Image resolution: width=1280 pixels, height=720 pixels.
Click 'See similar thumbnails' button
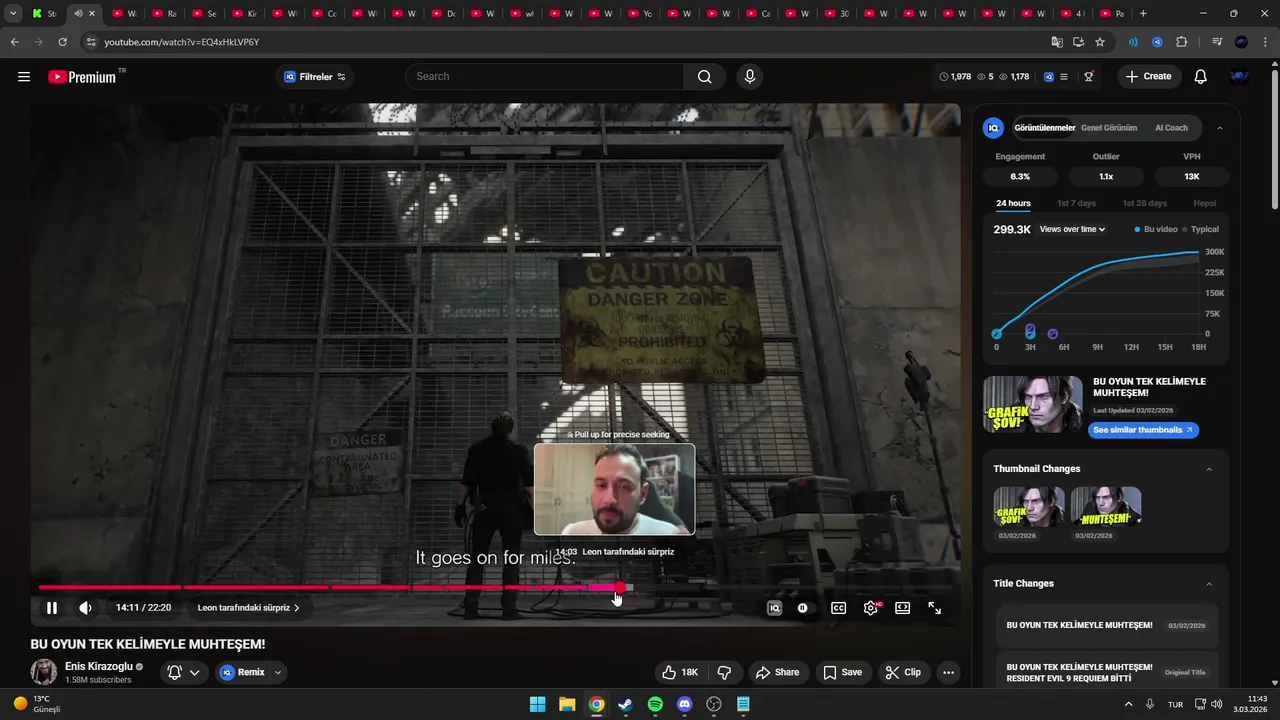(x=1143, y=430)
